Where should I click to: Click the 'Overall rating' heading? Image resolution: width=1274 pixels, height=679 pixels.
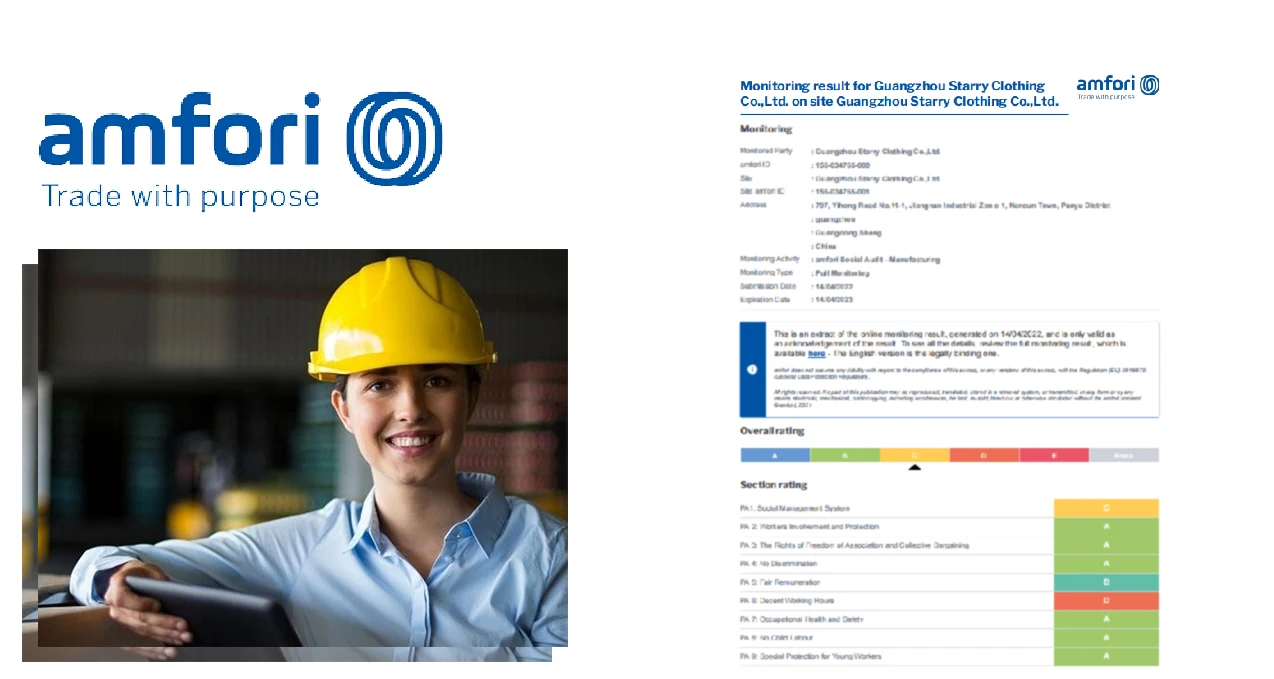coord(772,431)
